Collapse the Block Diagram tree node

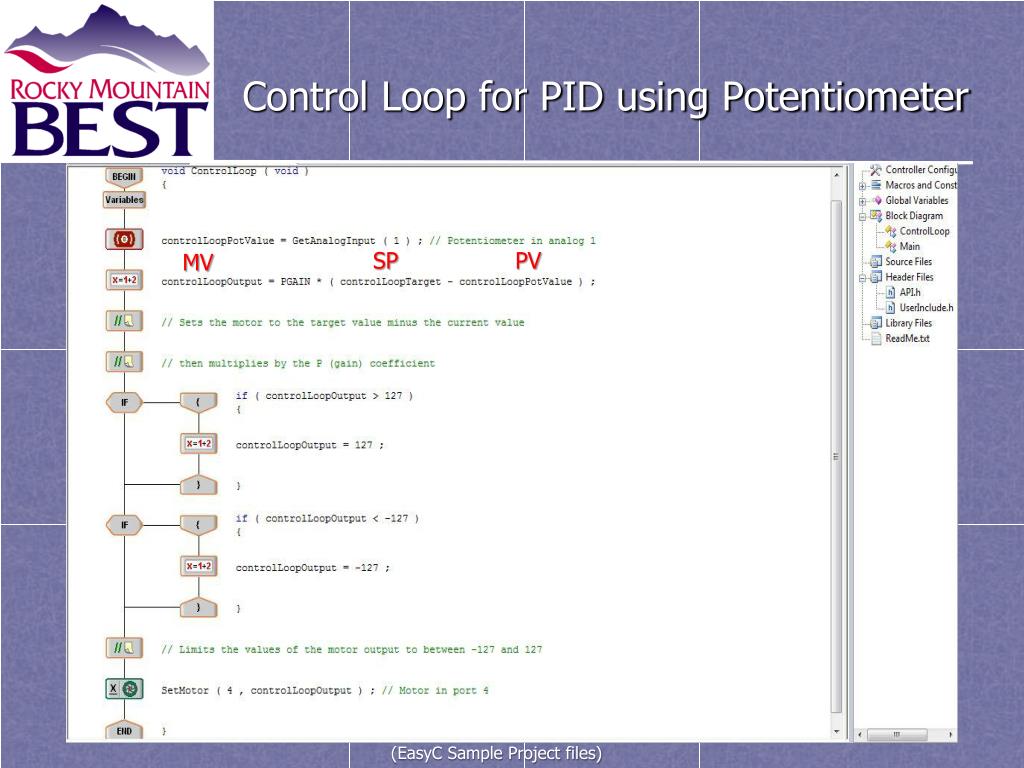[862, 216]
